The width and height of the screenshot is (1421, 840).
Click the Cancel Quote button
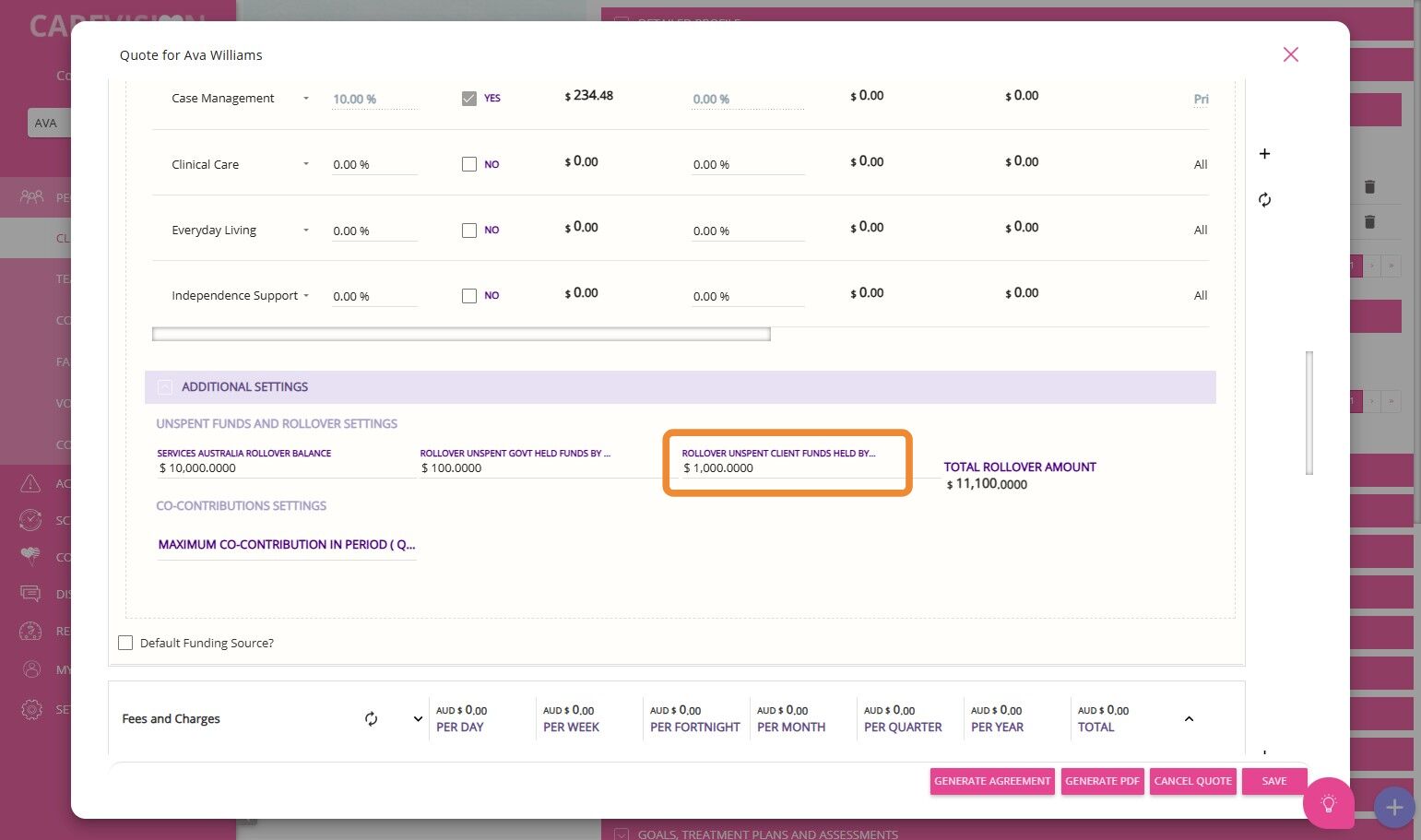[x=1193, y=781]
